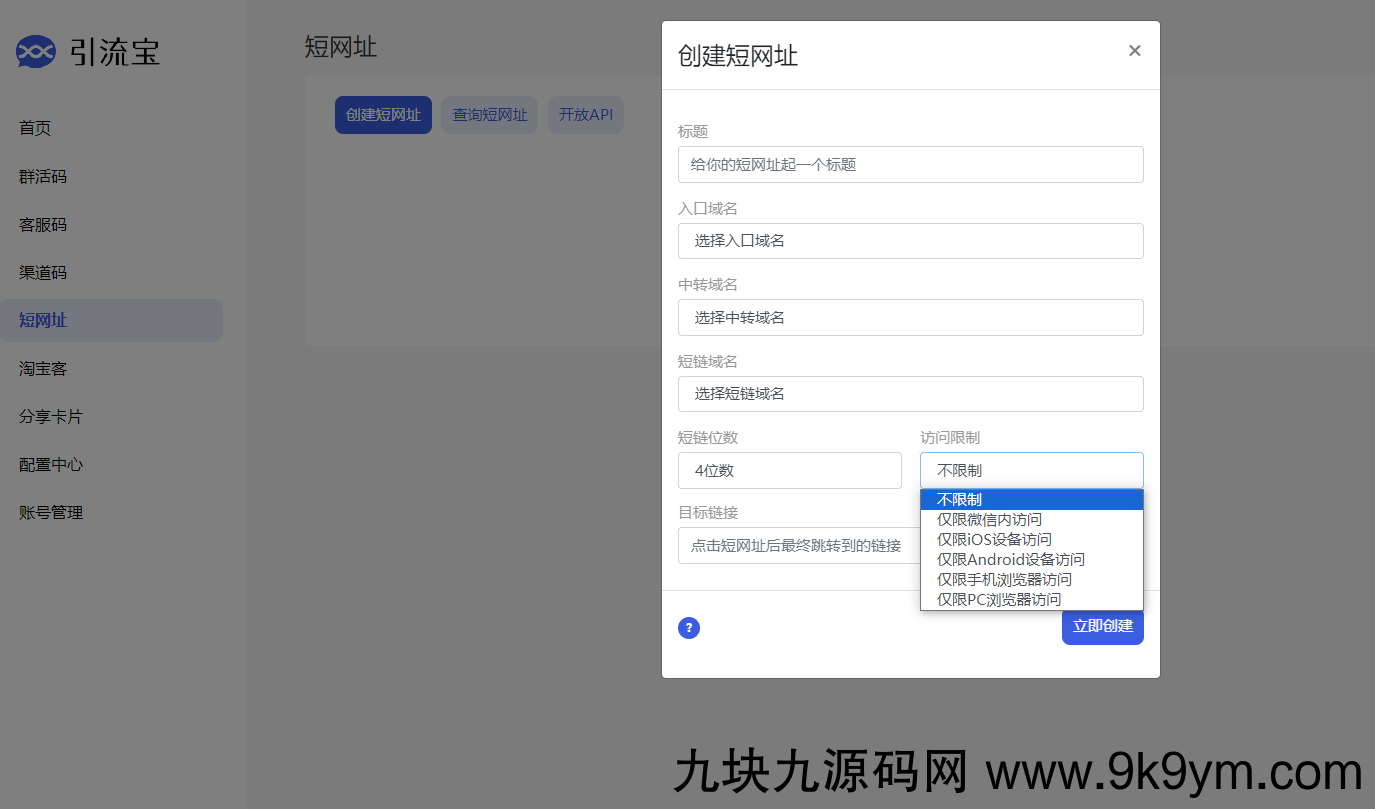The width and height of the screenshot is (1375, 809).
Task: Click into the 标题 input field
Action: tap(910, 165)
